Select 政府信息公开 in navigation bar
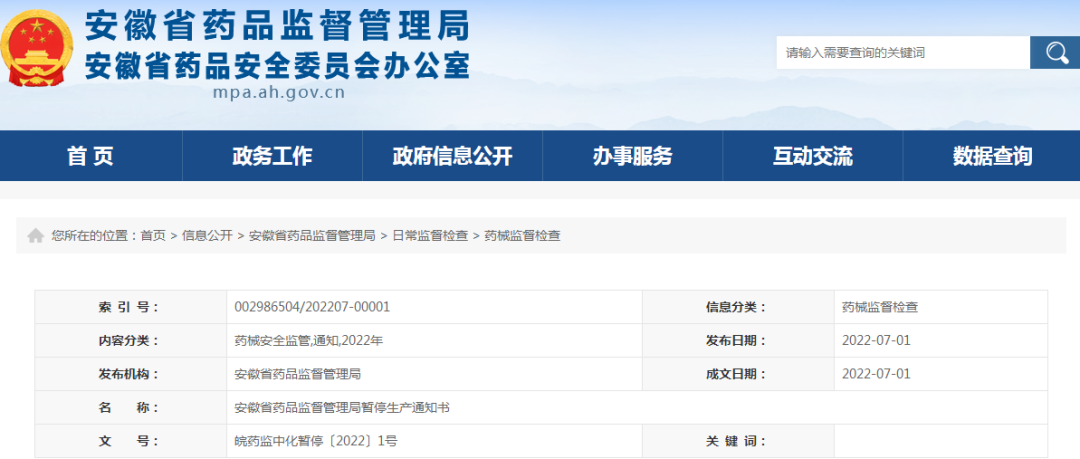 (x=452, y=156)
